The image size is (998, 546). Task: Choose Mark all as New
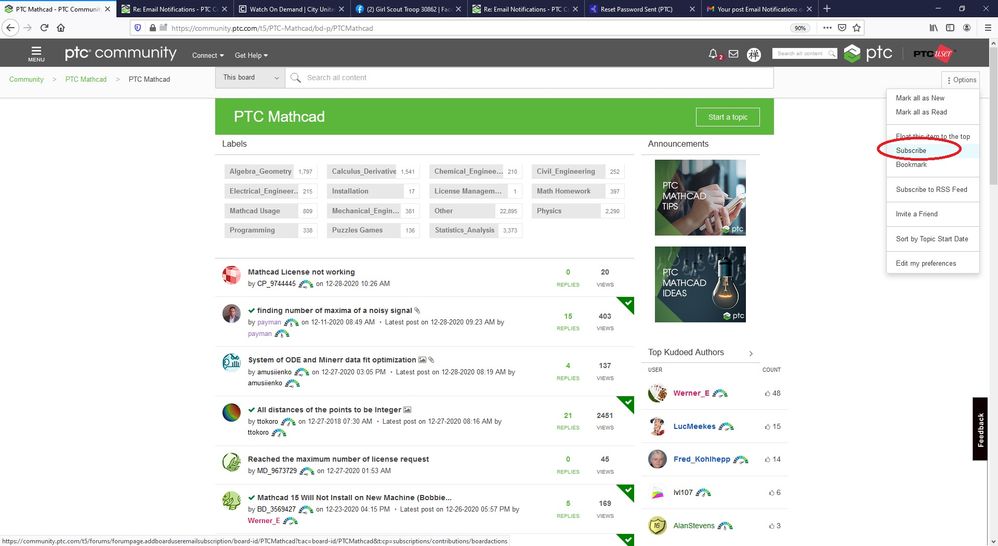(920, 98)
